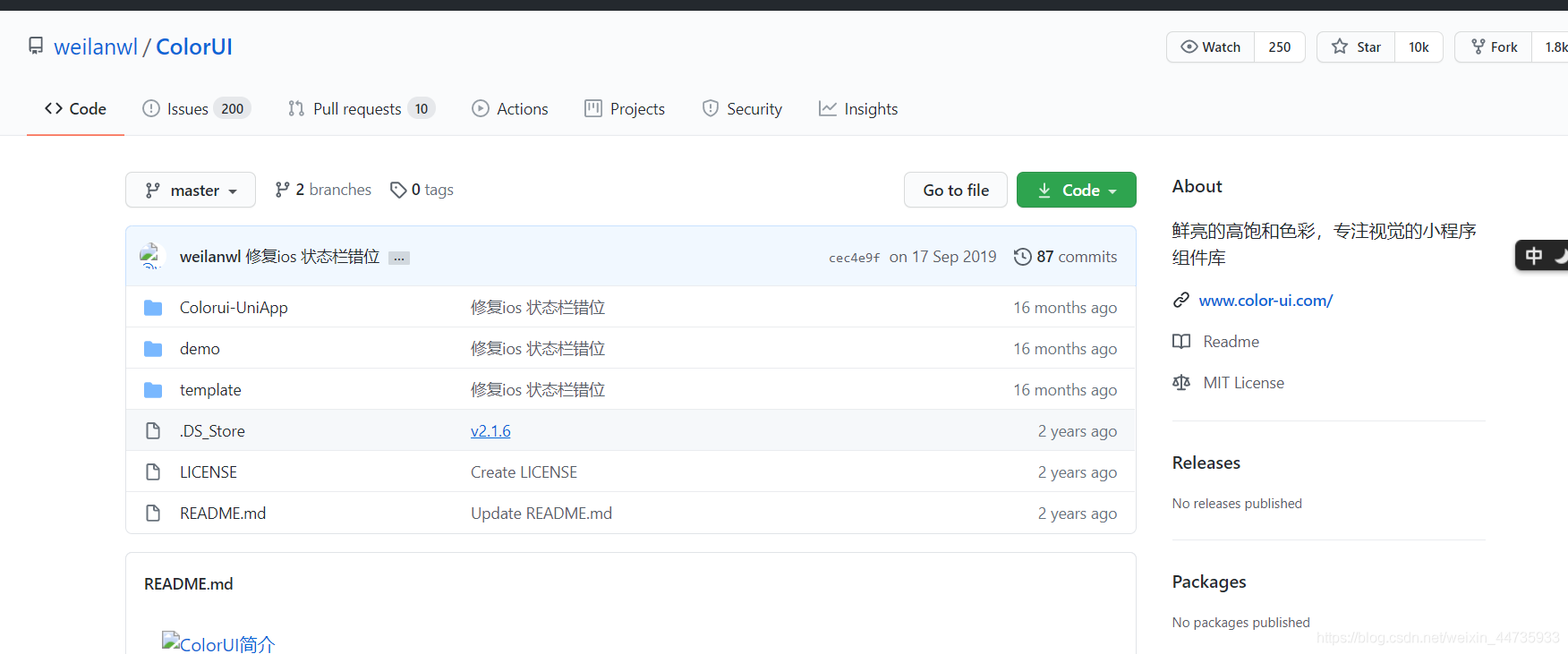Open the demo folder
Screen dimensions: 1568x654
coord(200,349)
